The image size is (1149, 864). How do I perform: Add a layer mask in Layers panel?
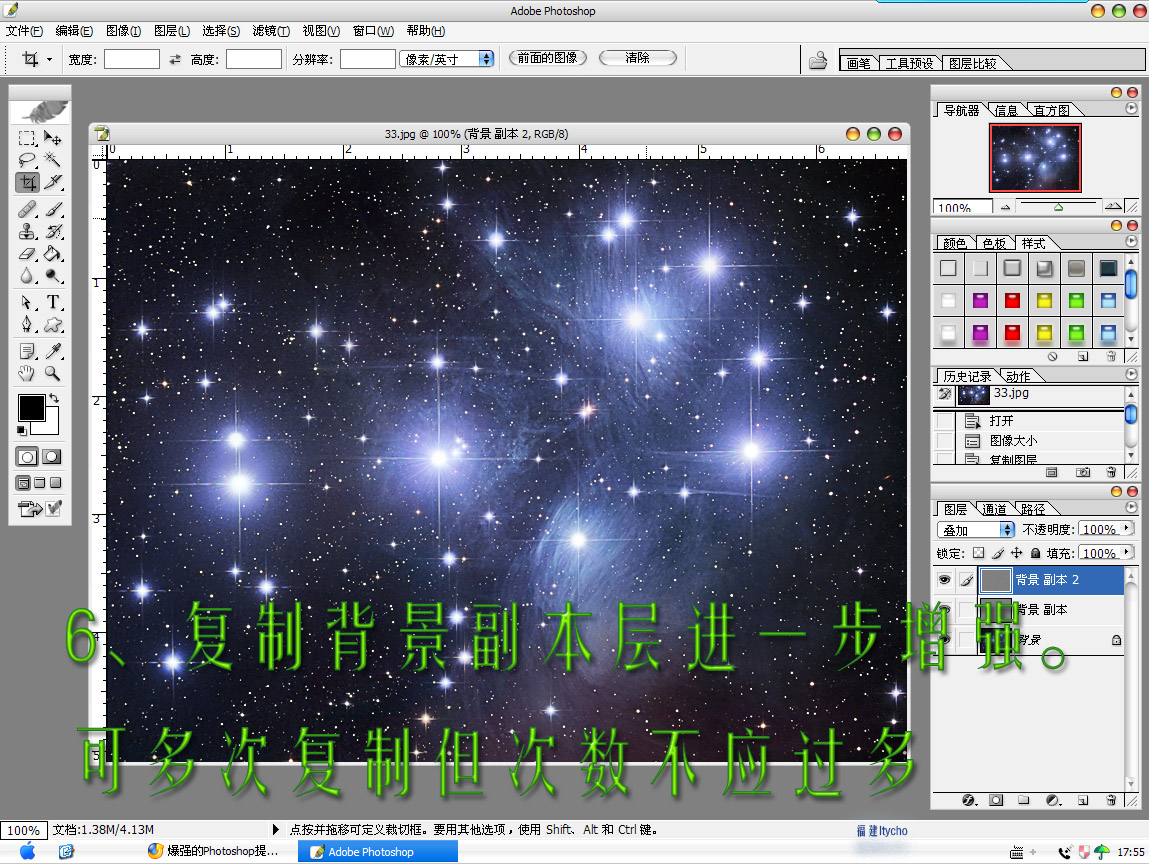click(x=996, y=800)
